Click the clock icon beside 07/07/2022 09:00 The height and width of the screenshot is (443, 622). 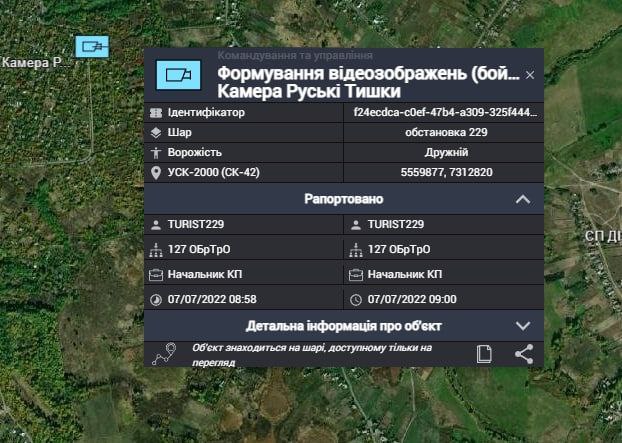pos(356,300)
